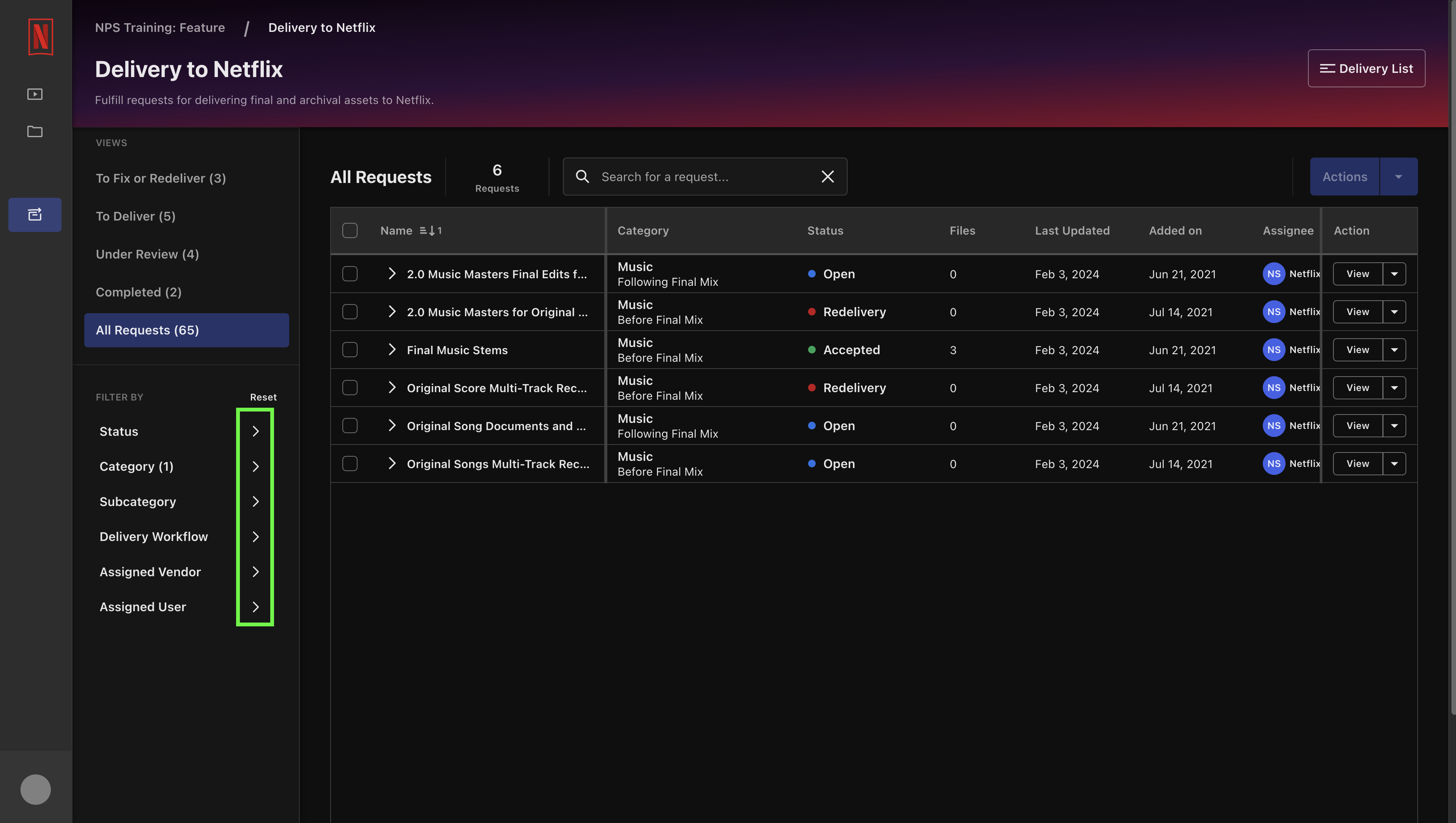Select the All Requests (65) view
This screenshot has height=823, width=1456.
pos(186,330)
